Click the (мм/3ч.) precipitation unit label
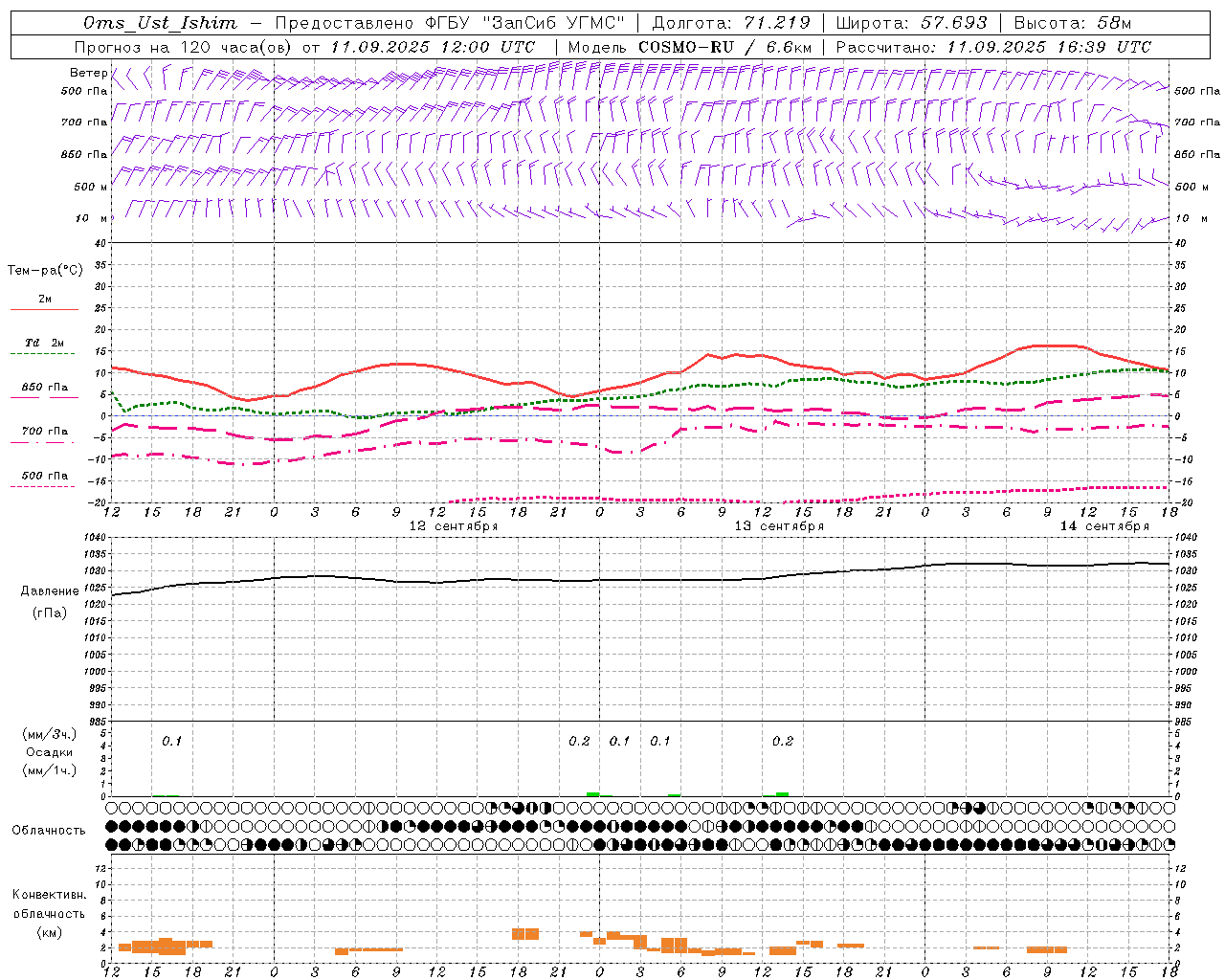The image size is (1225, 980). 50,734
